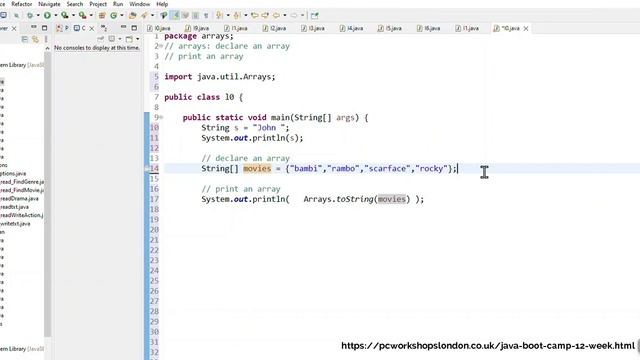Open the Navigate menu
640x360 pixels.
[49, 4]
